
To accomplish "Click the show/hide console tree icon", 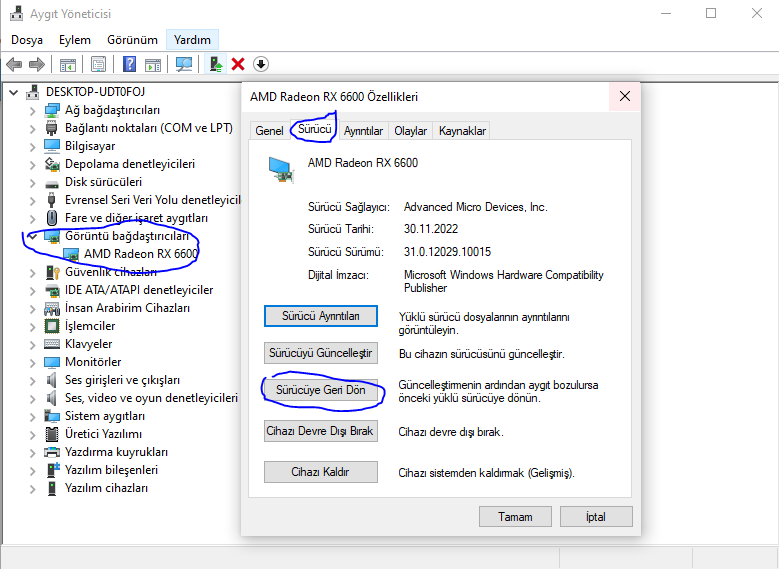I will point(68,64).
